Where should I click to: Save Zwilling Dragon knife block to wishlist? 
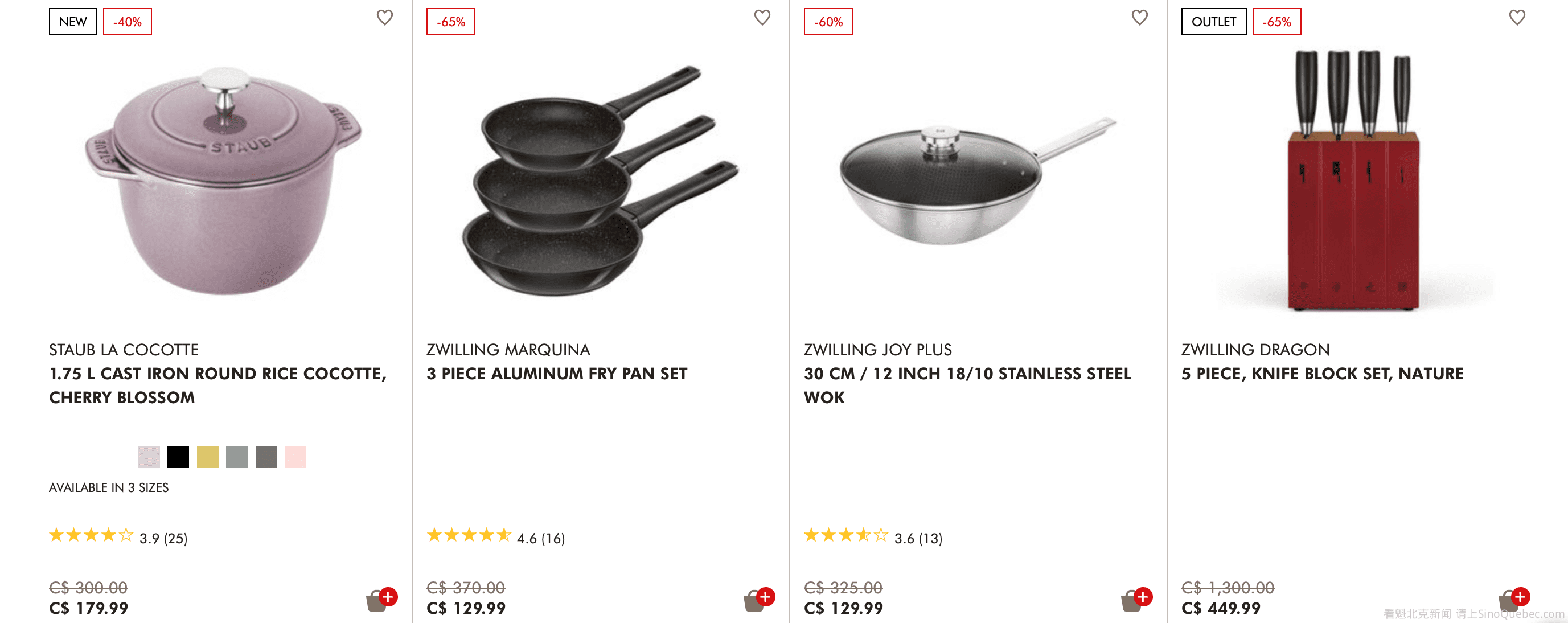pyautogui.click(x=1517, y=18)
